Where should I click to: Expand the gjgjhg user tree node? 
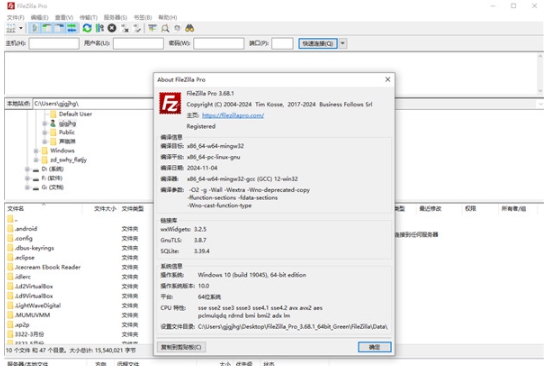pos(45,124)
